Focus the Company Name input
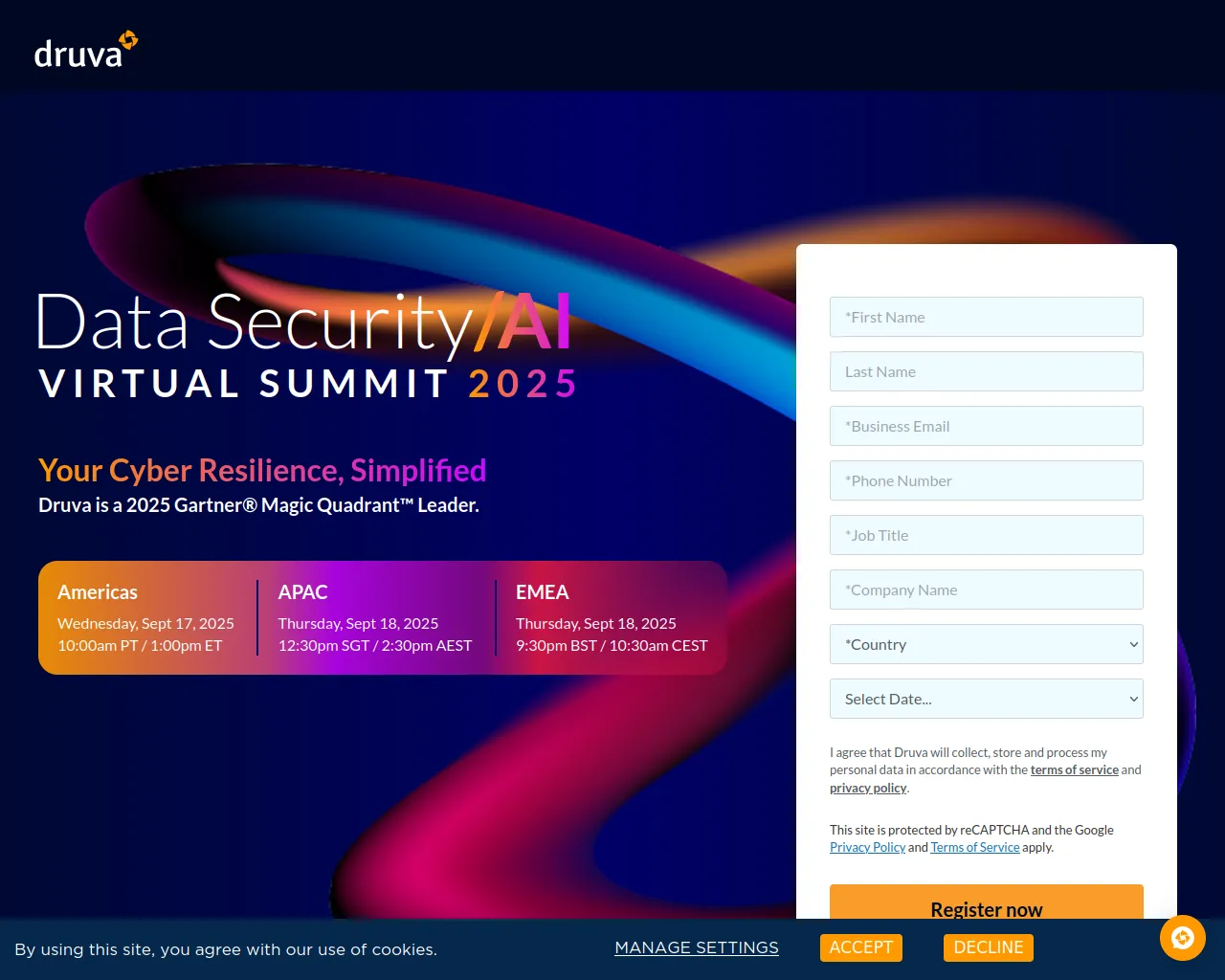The image size is (1225, 980). 986,590
